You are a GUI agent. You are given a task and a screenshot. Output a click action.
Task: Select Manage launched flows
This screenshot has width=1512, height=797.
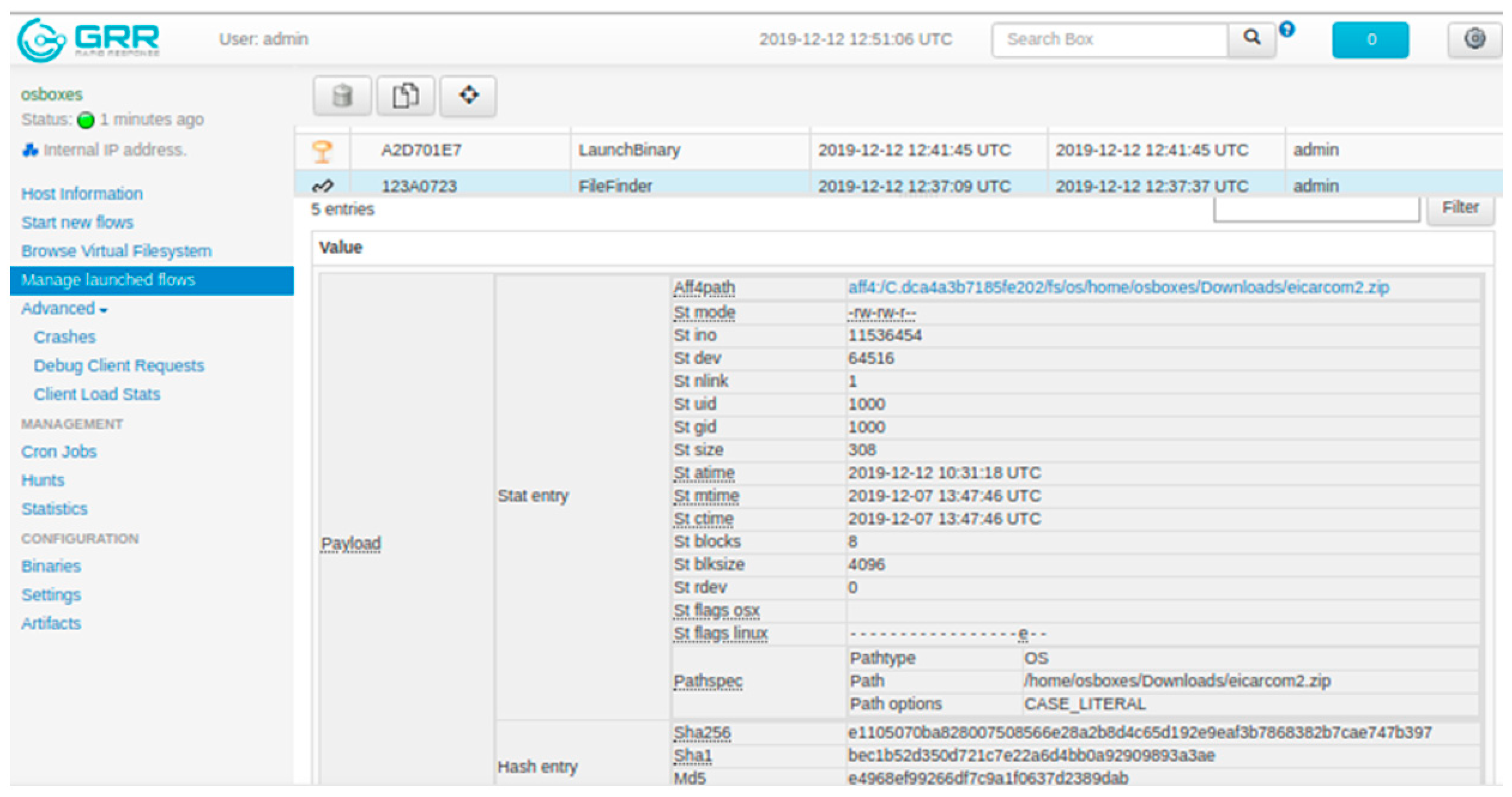pyautogui.click(x=152, y=280)
